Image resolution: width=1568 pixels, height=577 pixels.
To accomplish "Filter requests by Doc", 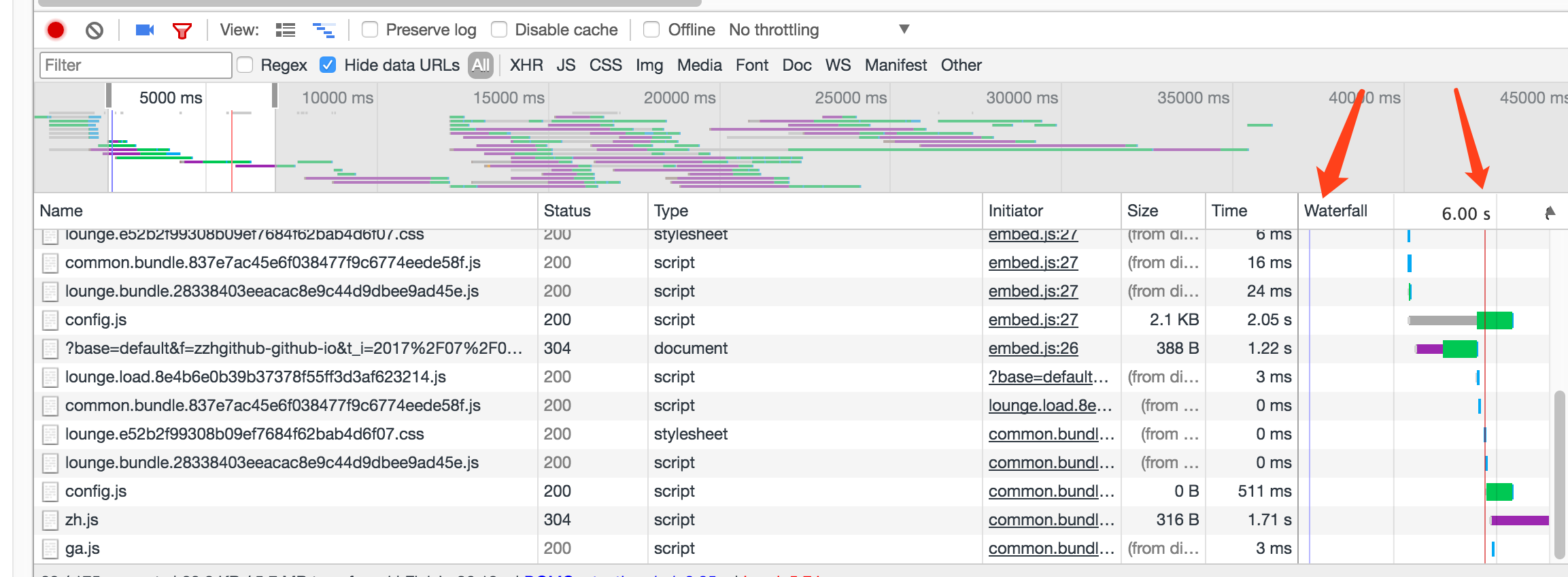I will [x=797, y=65].
